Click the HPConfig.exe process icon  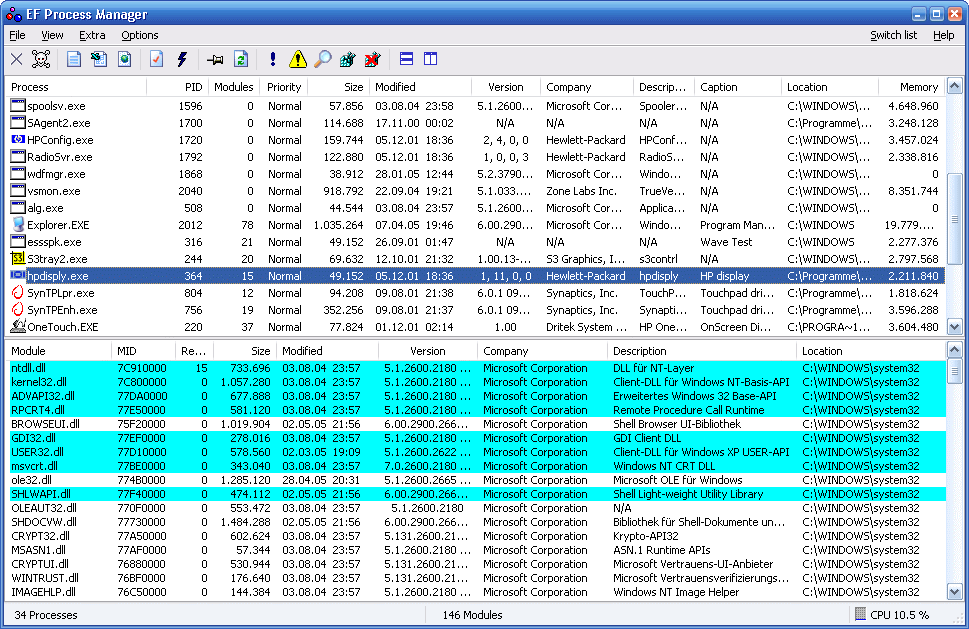18,140
